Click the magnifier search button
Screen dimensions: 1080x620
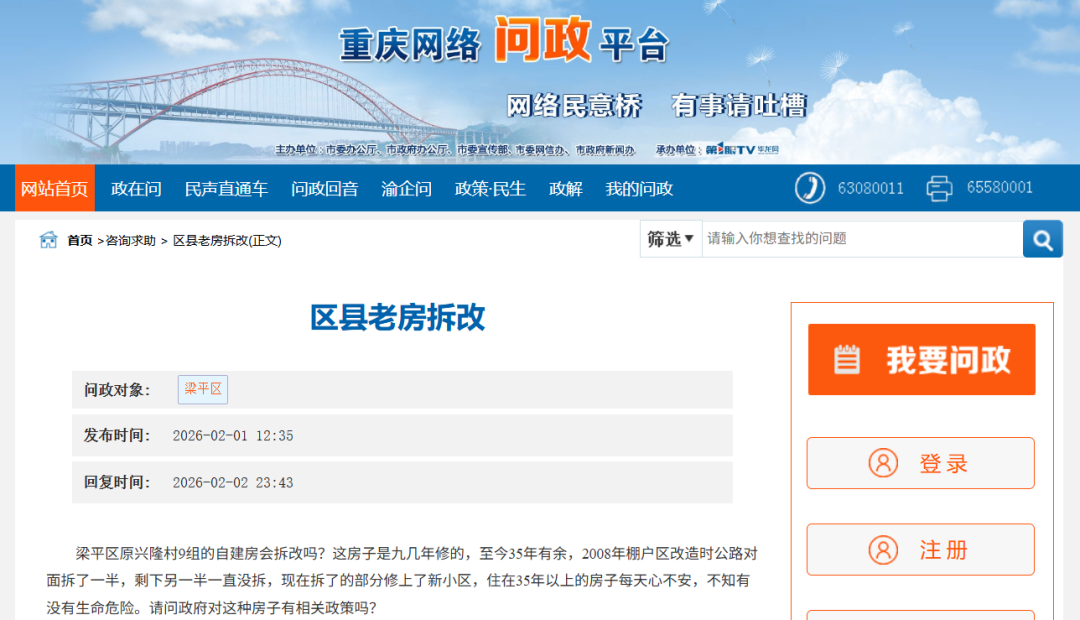tap(1042, 239)
